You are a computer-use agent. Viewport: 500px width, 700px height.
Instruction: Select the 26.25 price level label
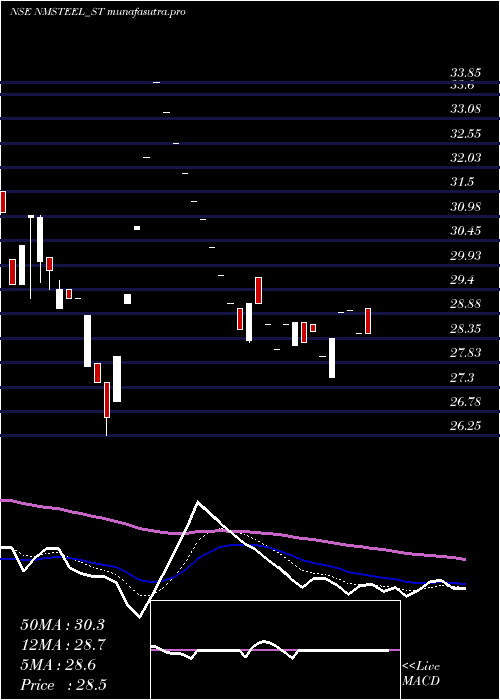click(x=465, y=426)
